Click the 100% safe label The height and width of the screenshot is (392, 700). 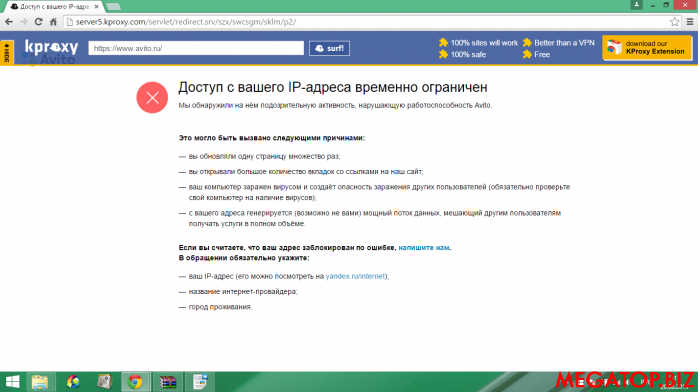[x=468, y=54]
